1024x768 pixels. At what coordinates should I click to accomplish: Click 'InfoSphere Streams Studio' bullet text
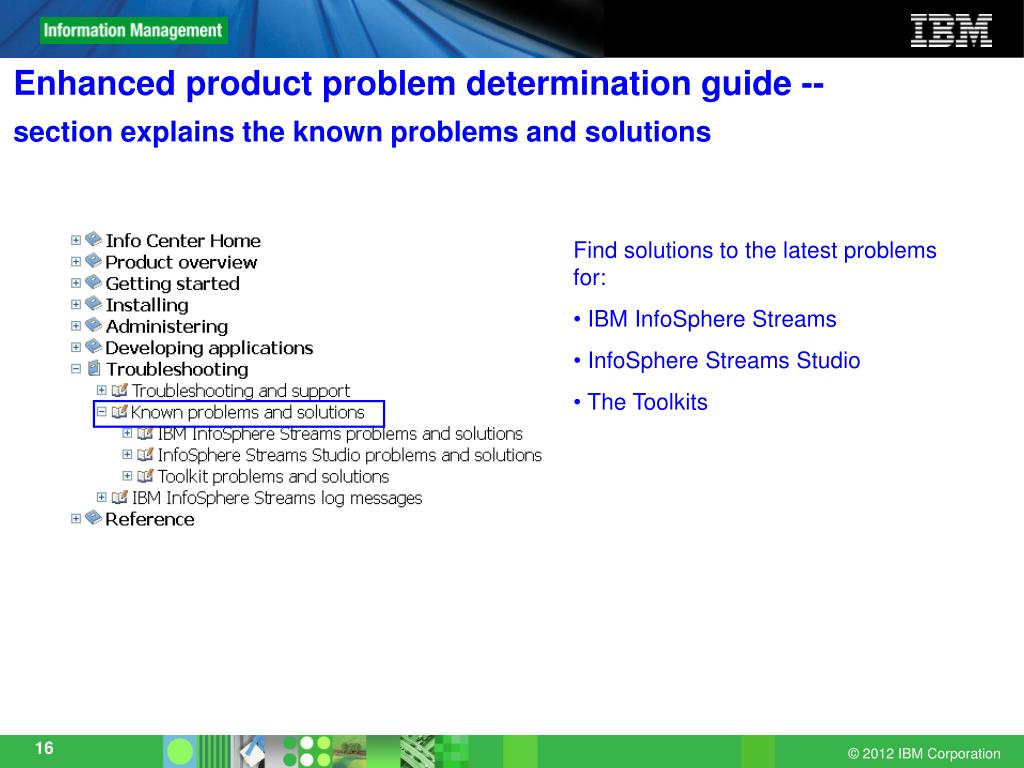[x=724, y=360]
